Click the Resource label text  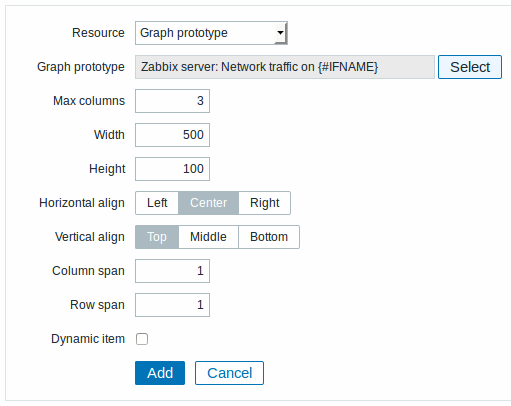coord(98,33)
